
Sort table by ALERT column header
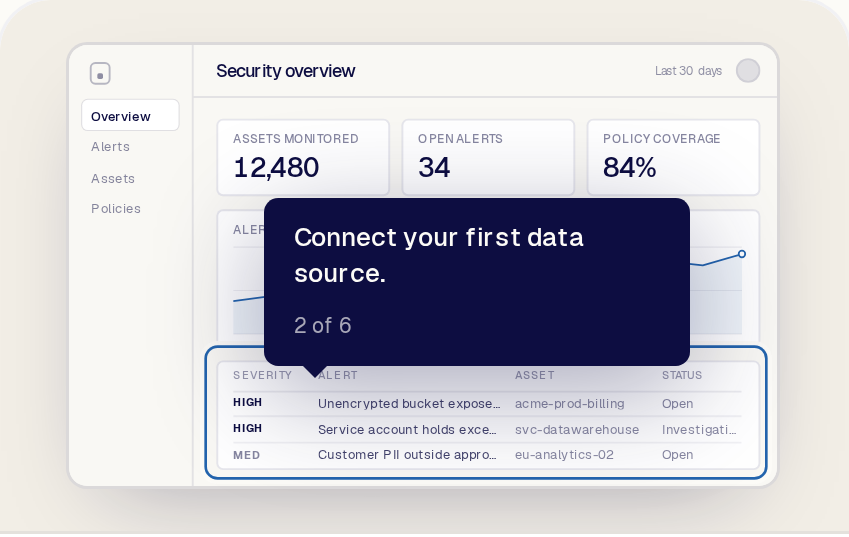[338, 375]
